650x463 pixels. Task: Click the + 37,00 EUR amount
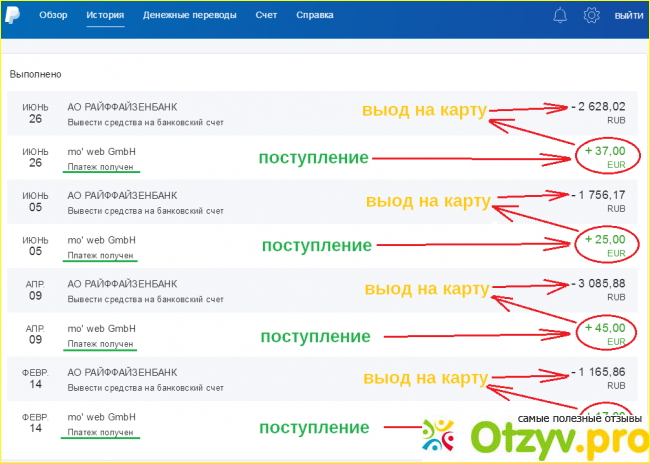(608, 152)
